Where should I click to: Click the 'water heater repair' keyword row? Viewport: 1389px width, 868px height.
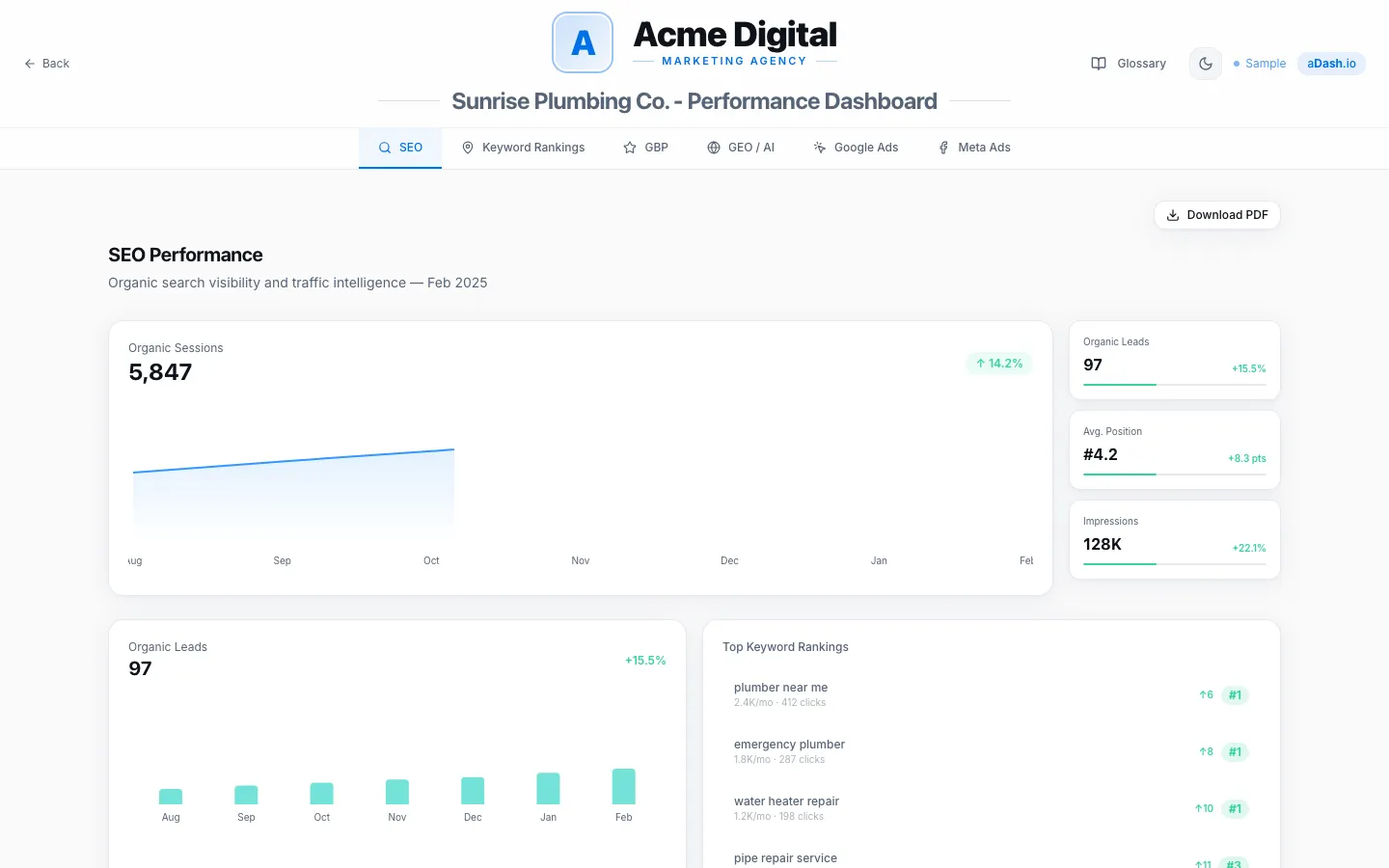[992, 808]
